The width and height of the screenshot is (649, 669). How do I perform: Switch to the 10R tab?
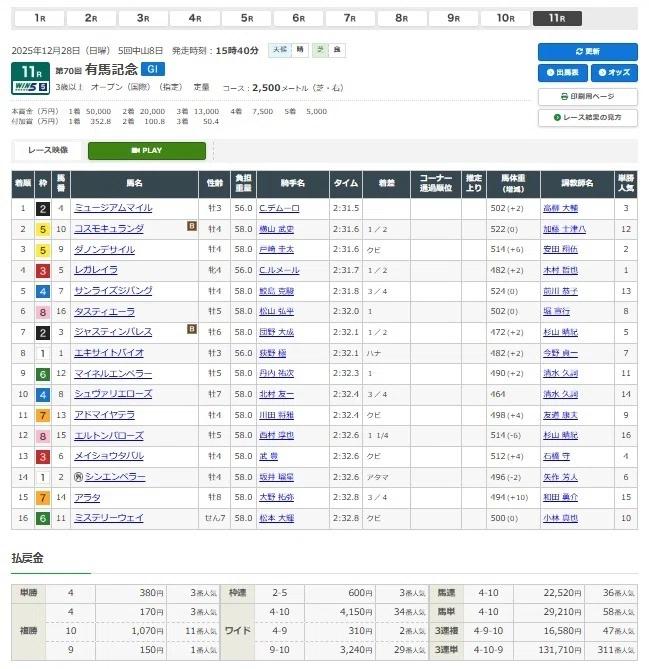click(x=506, y=18)
